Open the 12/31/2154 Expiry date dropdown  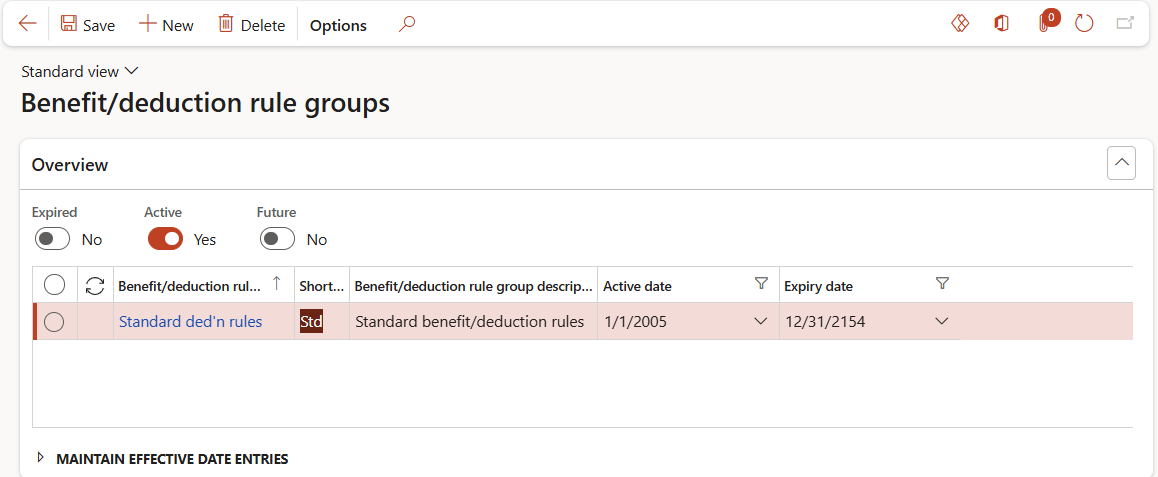[x=942, y=321]
